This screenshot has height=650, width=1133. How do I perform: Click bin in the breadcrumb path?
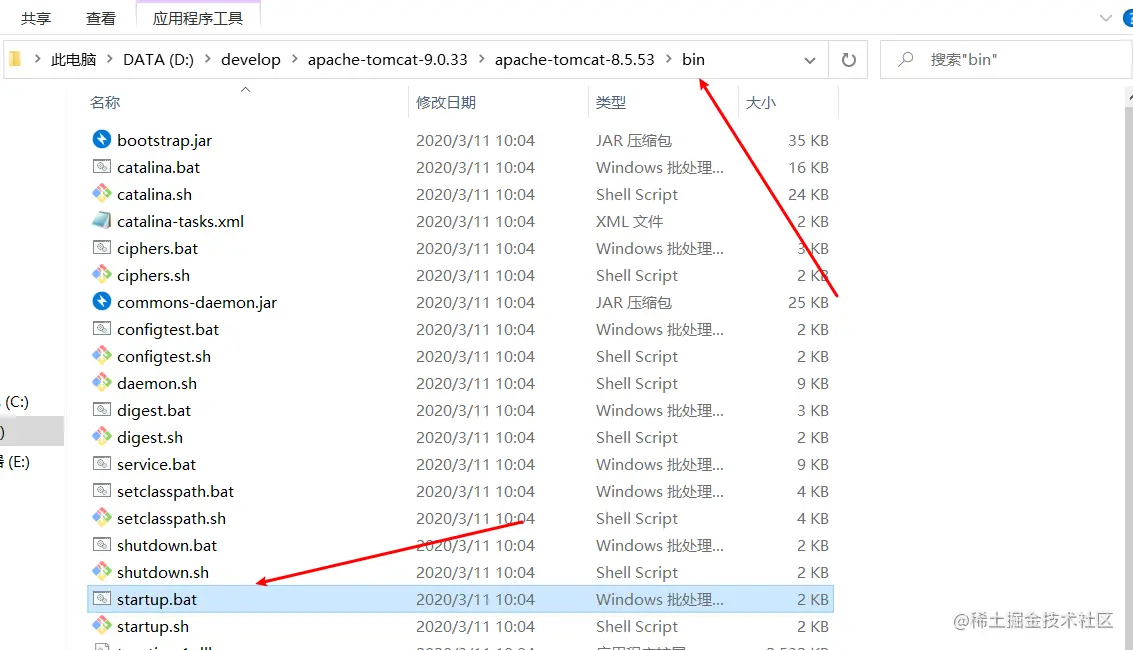(x=693, y=60)
